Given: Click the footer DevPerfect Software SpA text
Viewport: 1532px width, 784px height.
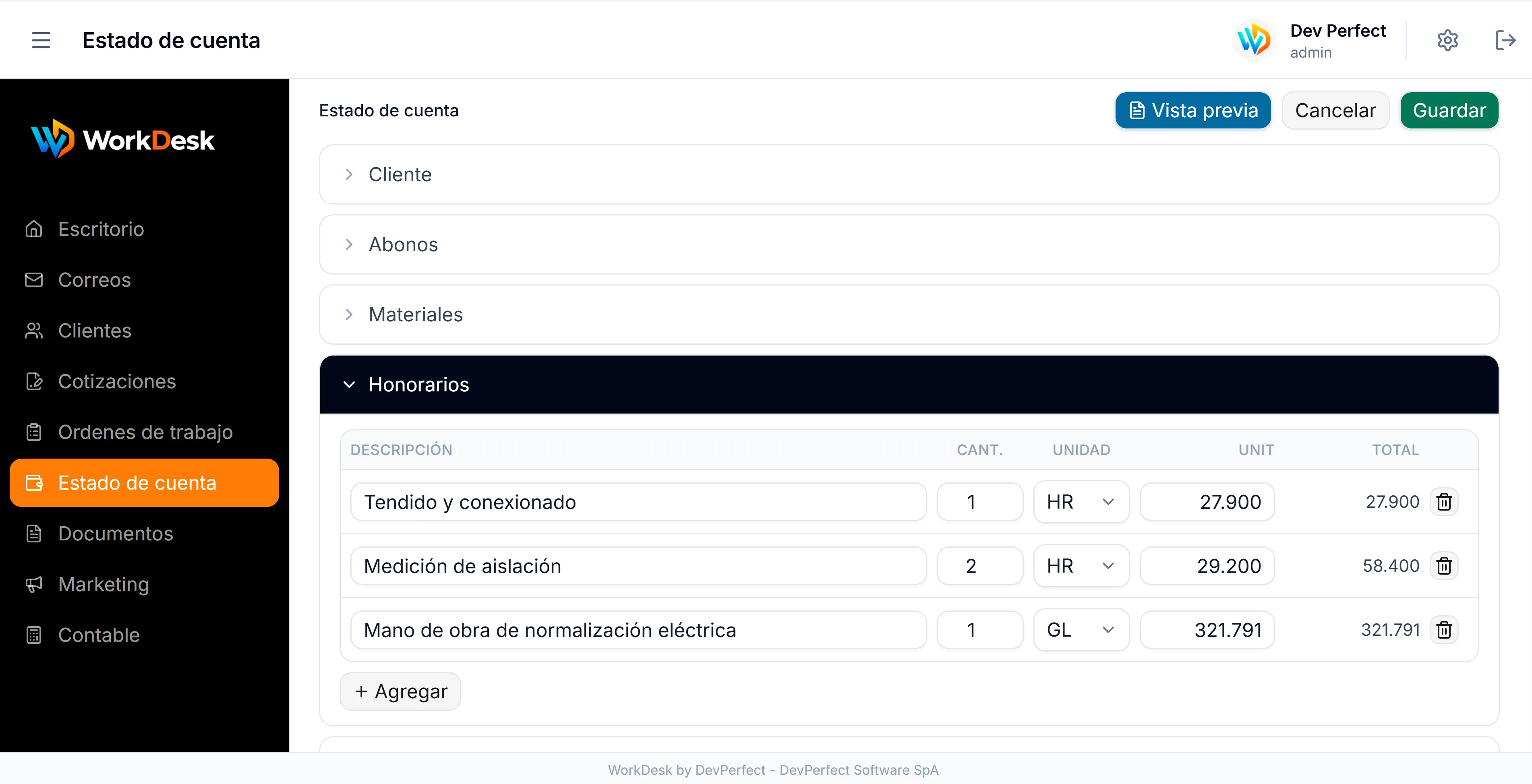Looking at the screenshot, I should [x=859, y=770].
